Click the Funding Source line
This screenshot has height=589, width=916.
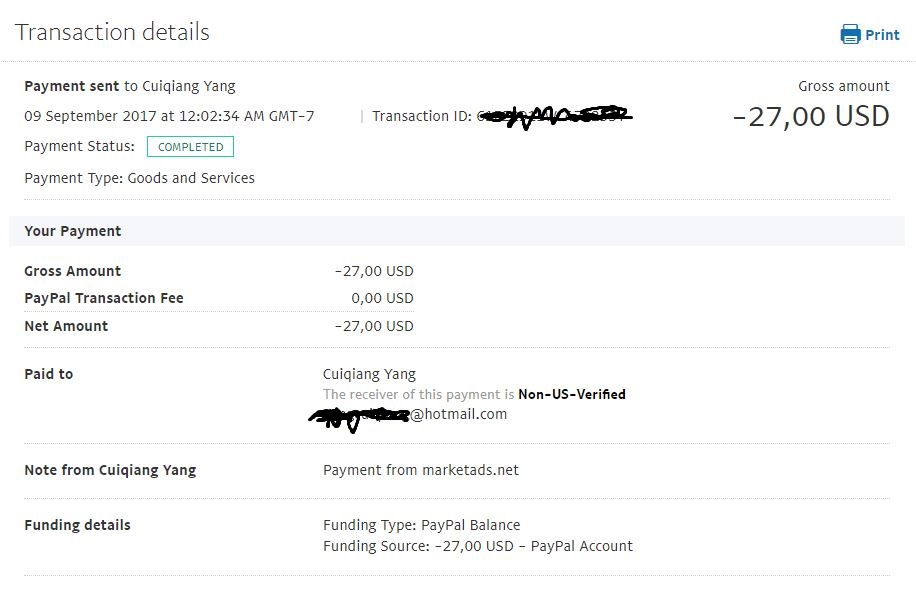478,546
